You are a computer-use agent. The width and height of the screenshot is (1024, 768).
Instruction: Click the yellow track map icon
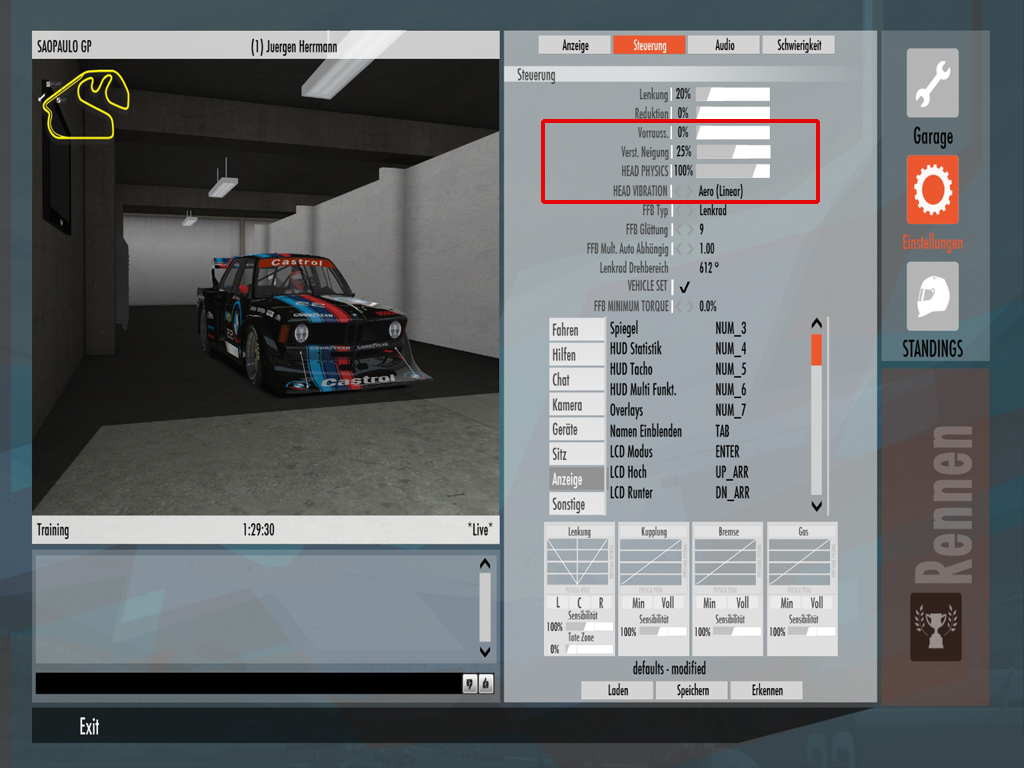85,103
